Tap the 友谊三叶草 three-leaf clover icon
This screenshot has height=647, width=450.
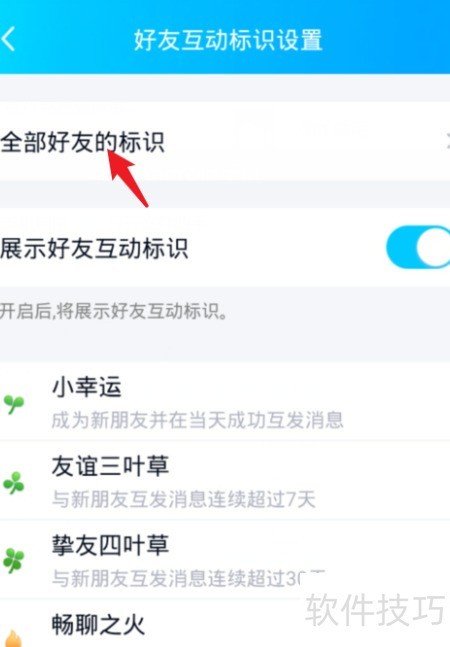coord(14,483)
